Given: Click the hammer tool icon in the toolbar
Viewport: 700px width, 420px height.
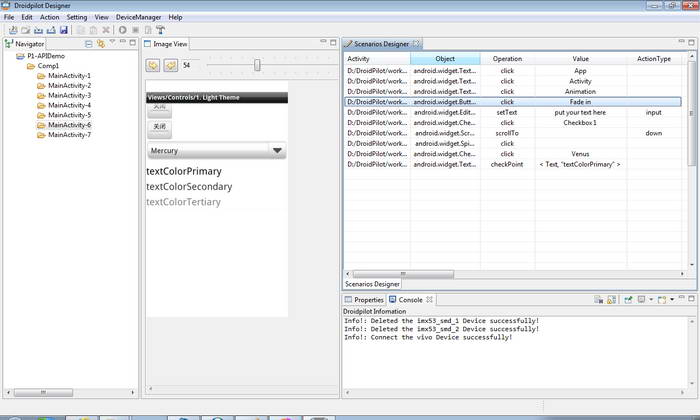Looking at the screenshot, I should click(160, 30).
